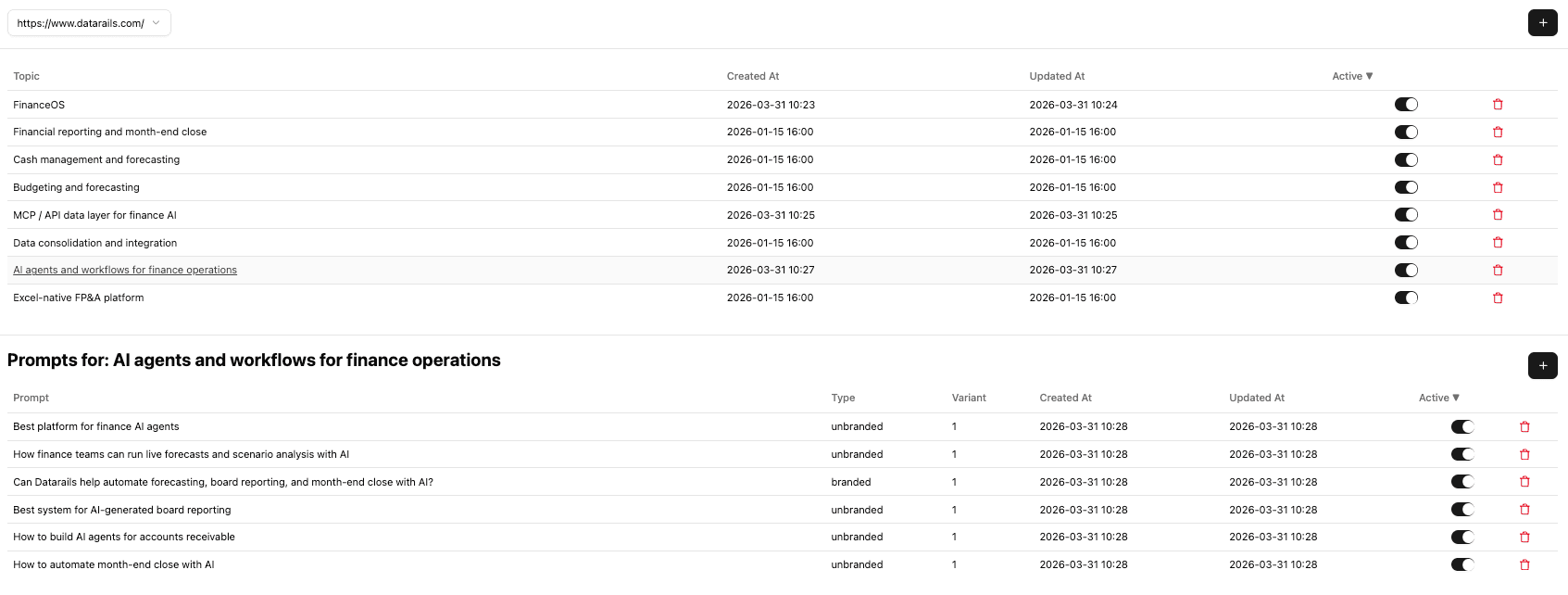Delete the MCP / API data layer topic
1568x595 pixels.
pyautogui.click(x=1498, y=215)
